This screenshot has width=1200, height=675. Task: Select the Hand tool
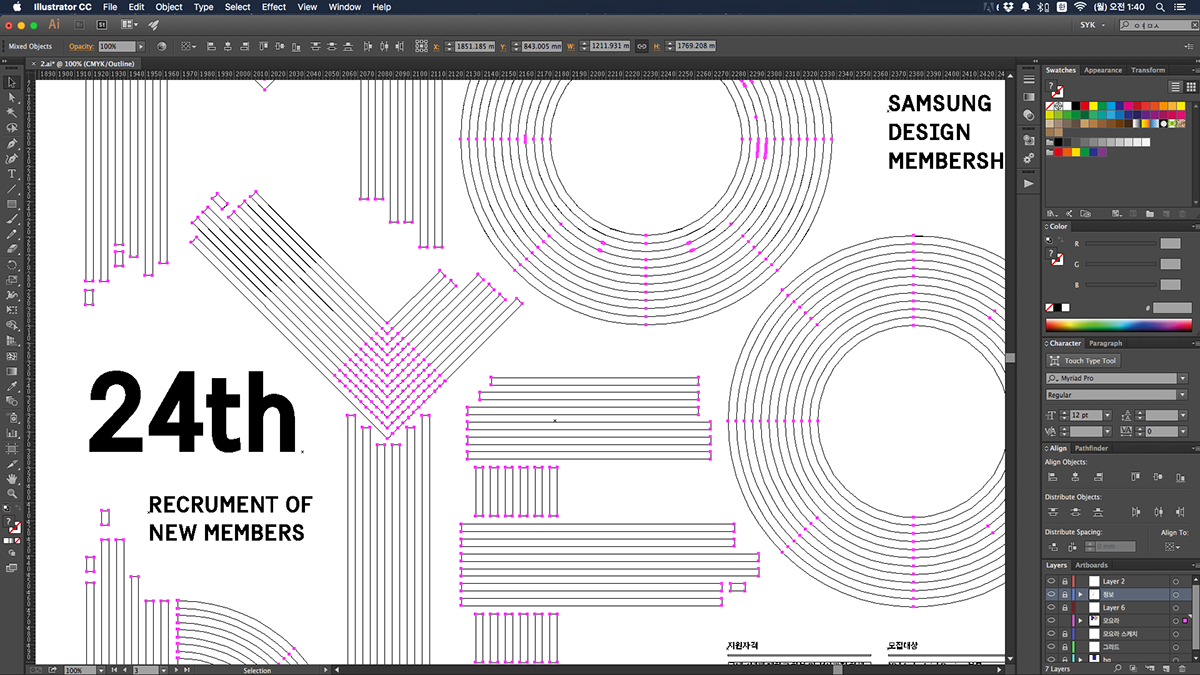[12, 478]
